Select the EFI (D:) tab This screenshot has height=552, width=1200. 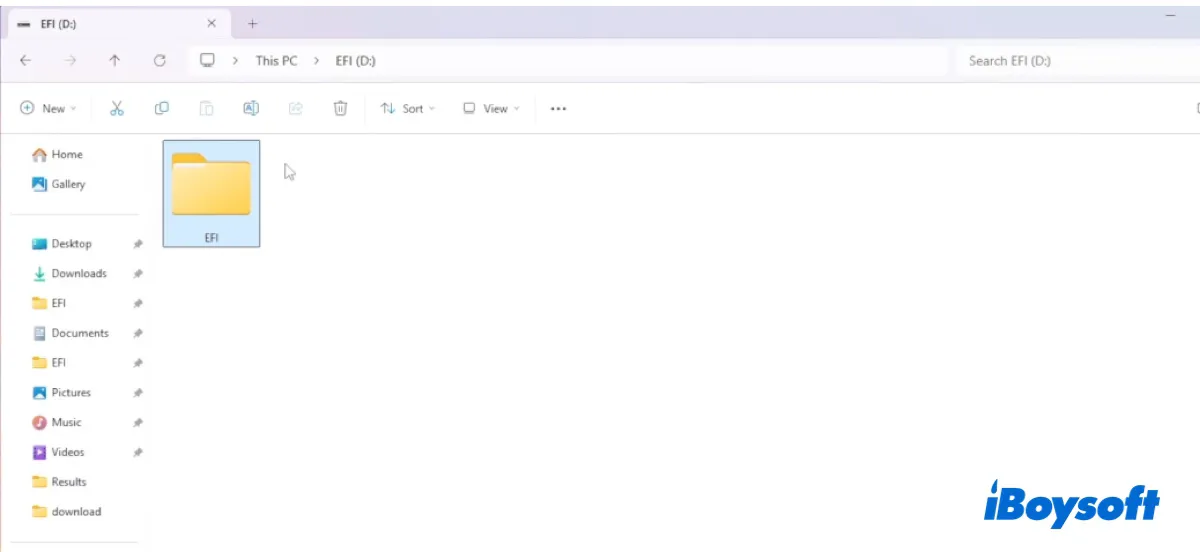(118, 23)
